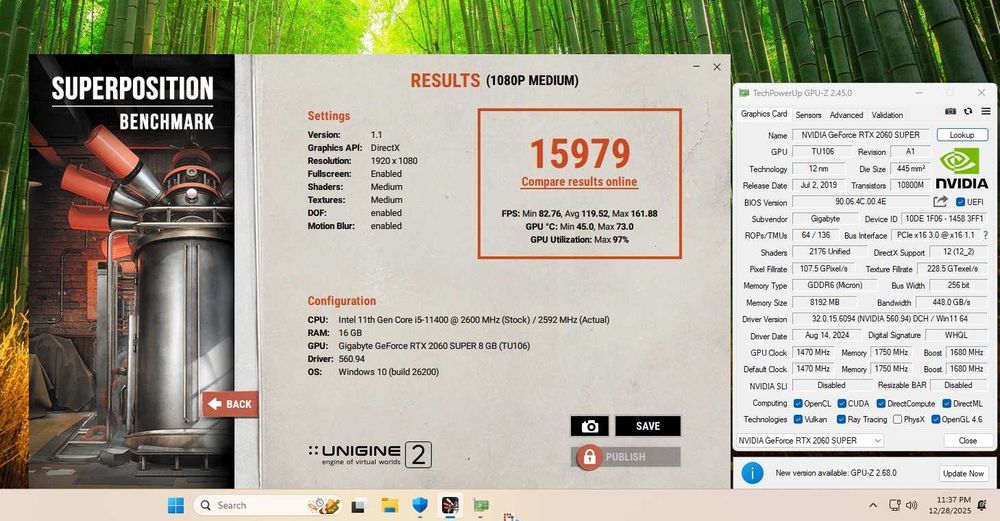Take a screenshot with the camera button in Superposition
This screenshot has width=1000, height=521.
(x=590, y=426)
